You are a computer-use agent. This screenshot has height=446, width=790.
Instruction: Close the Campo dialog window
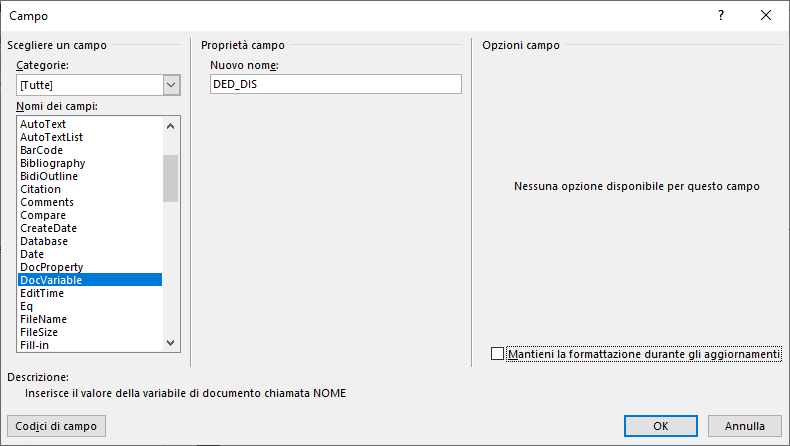pyautogui.click(x=766, y=16)
